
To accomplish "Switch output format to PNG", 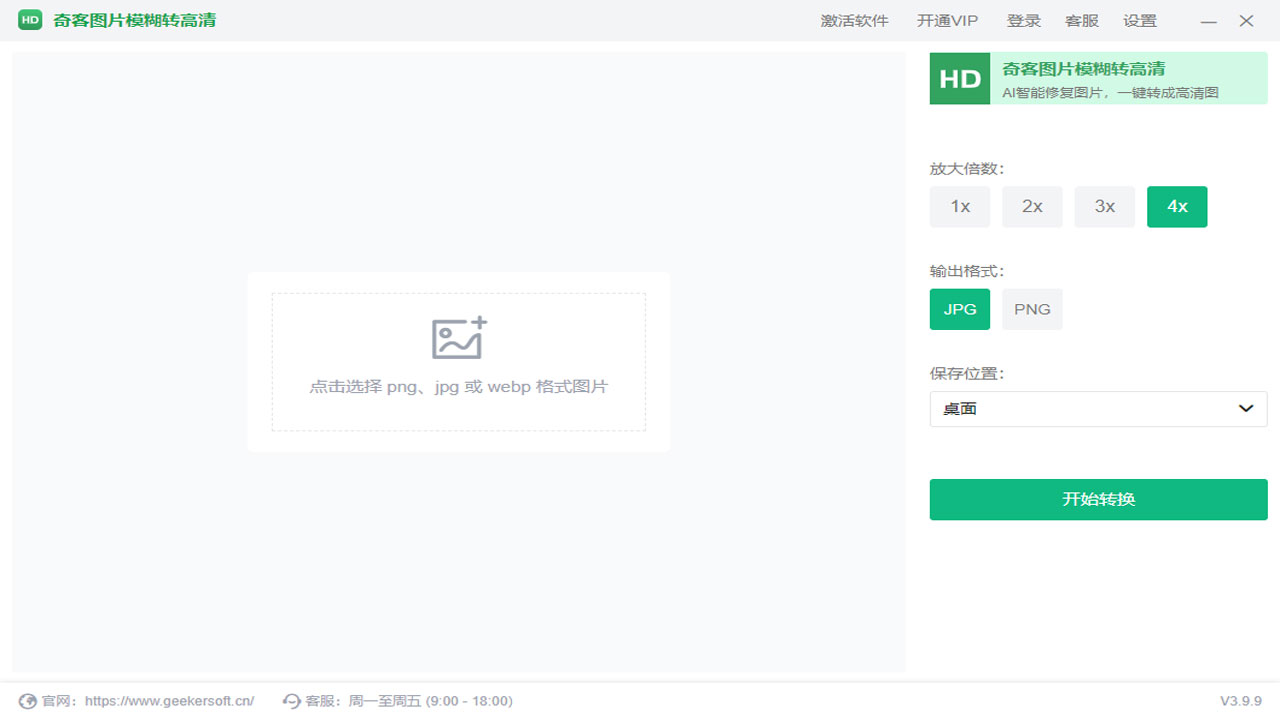I will point(1032,309).
